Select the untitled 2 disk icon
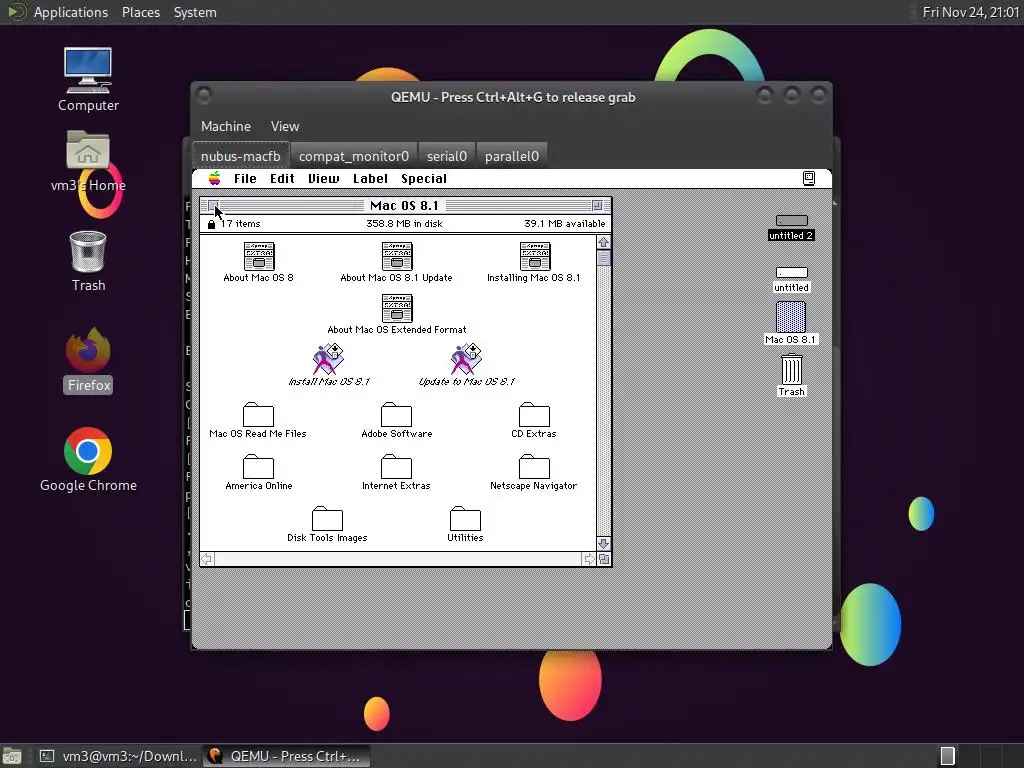 792,221
